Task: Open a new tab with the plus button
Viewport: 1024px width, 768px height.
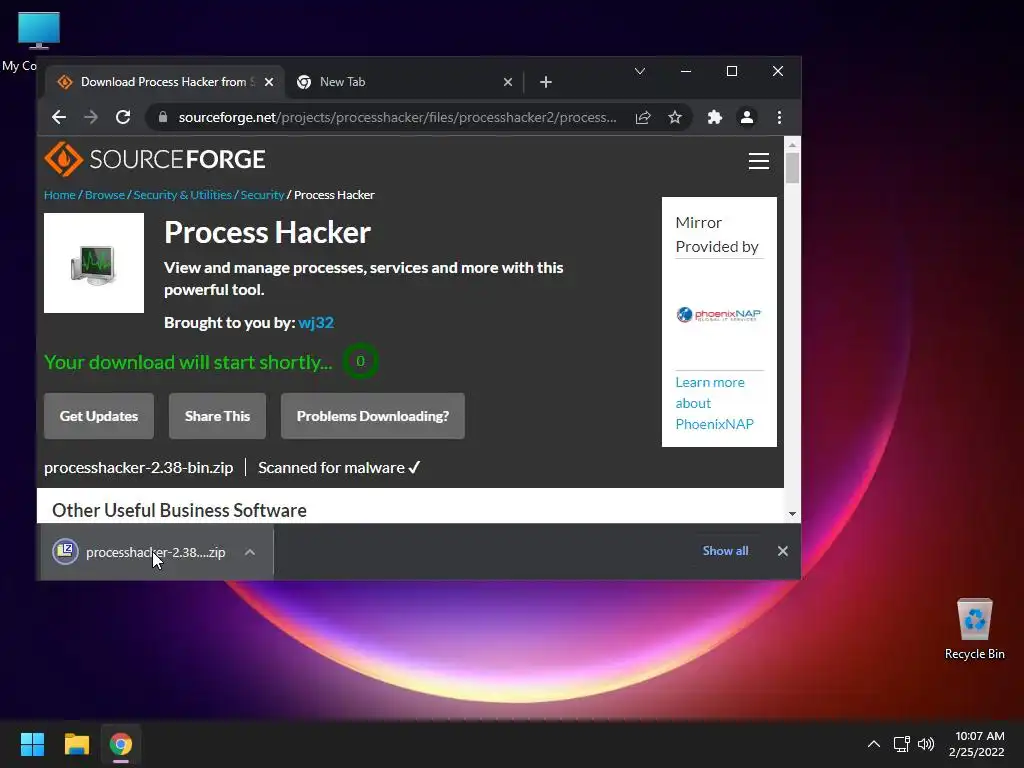Action: pos(546,82)
